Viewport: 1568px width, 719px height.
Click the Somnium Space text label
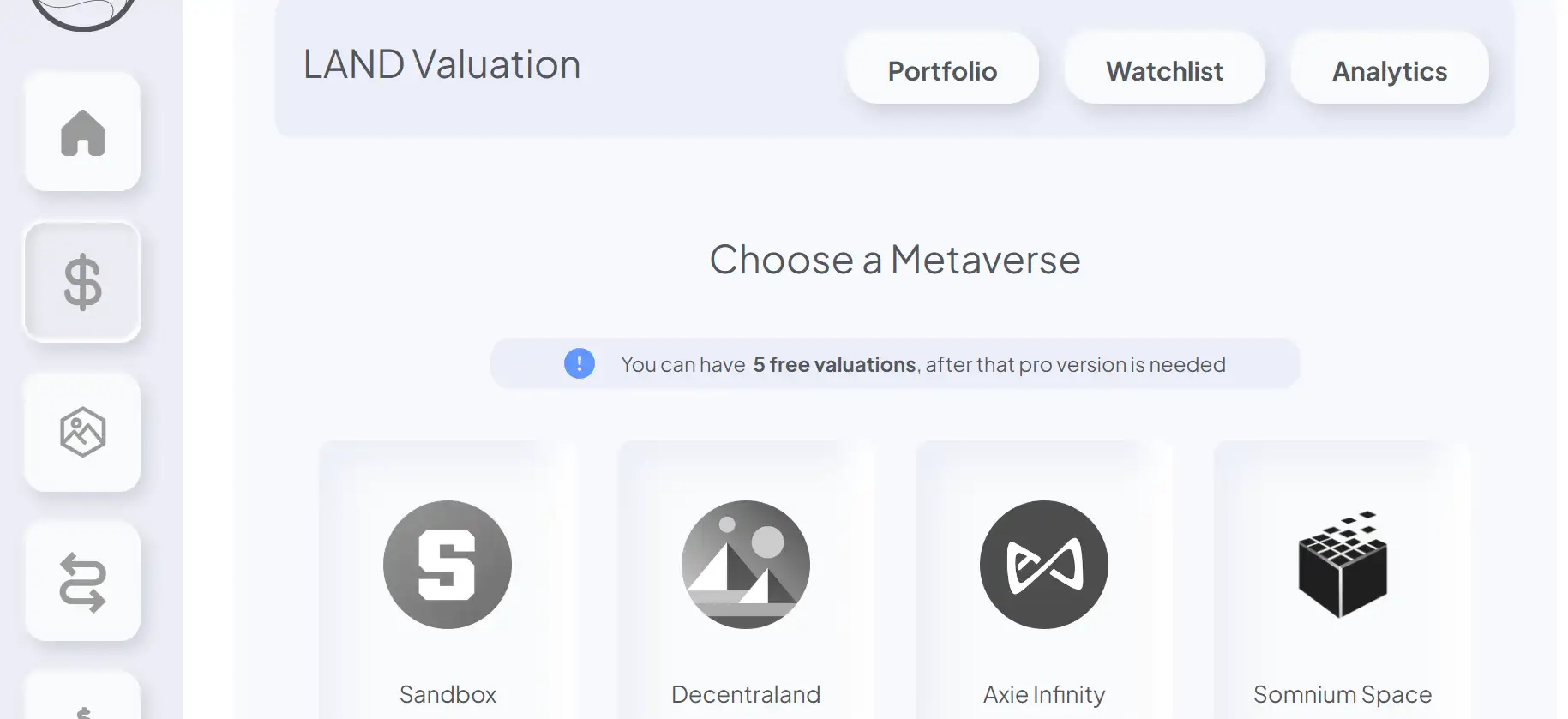click(1343, 694)
